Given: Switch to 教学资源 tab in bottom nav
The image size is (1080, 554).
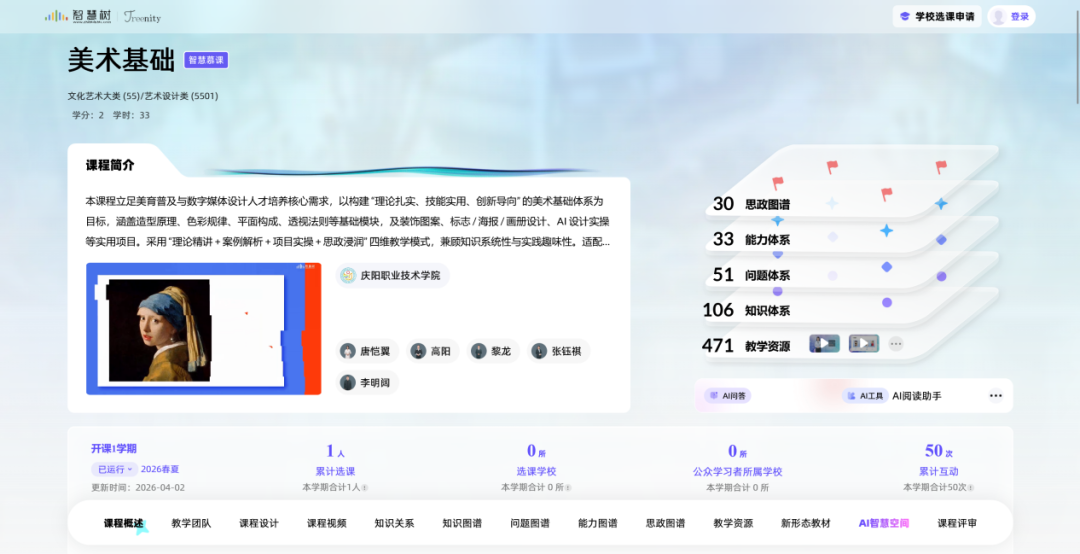Looking at the screenshot, I should 733,524.
